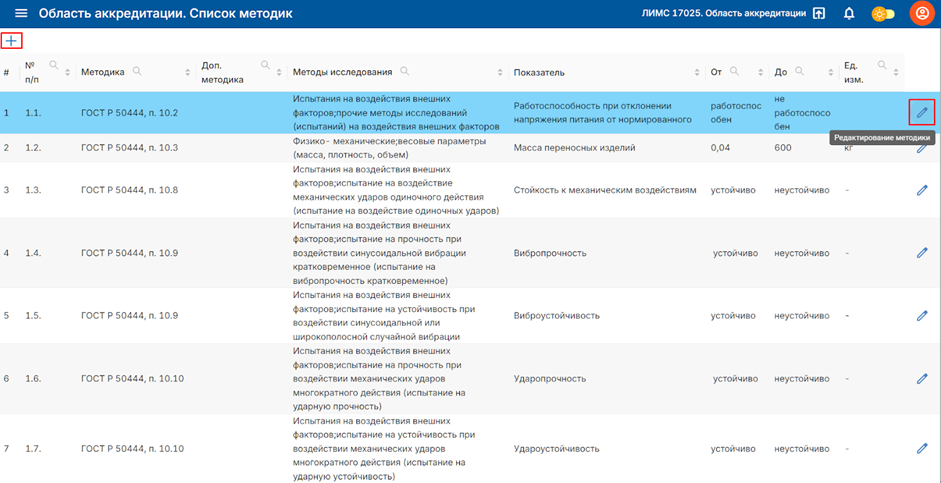Click the pencil edit icon for row 1.1
This screenshot has width=941, height=483.
922,112
